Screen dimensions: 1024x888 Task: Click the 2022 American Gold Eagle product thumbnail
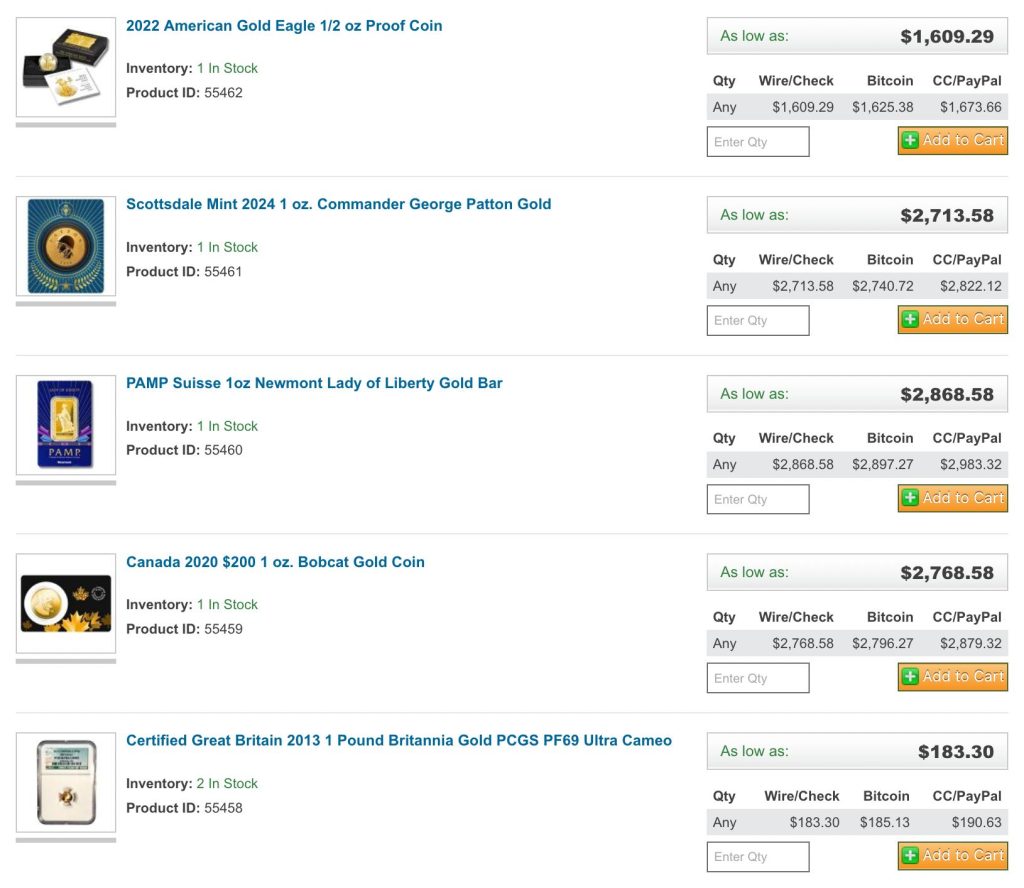click(x=66, y=68)
